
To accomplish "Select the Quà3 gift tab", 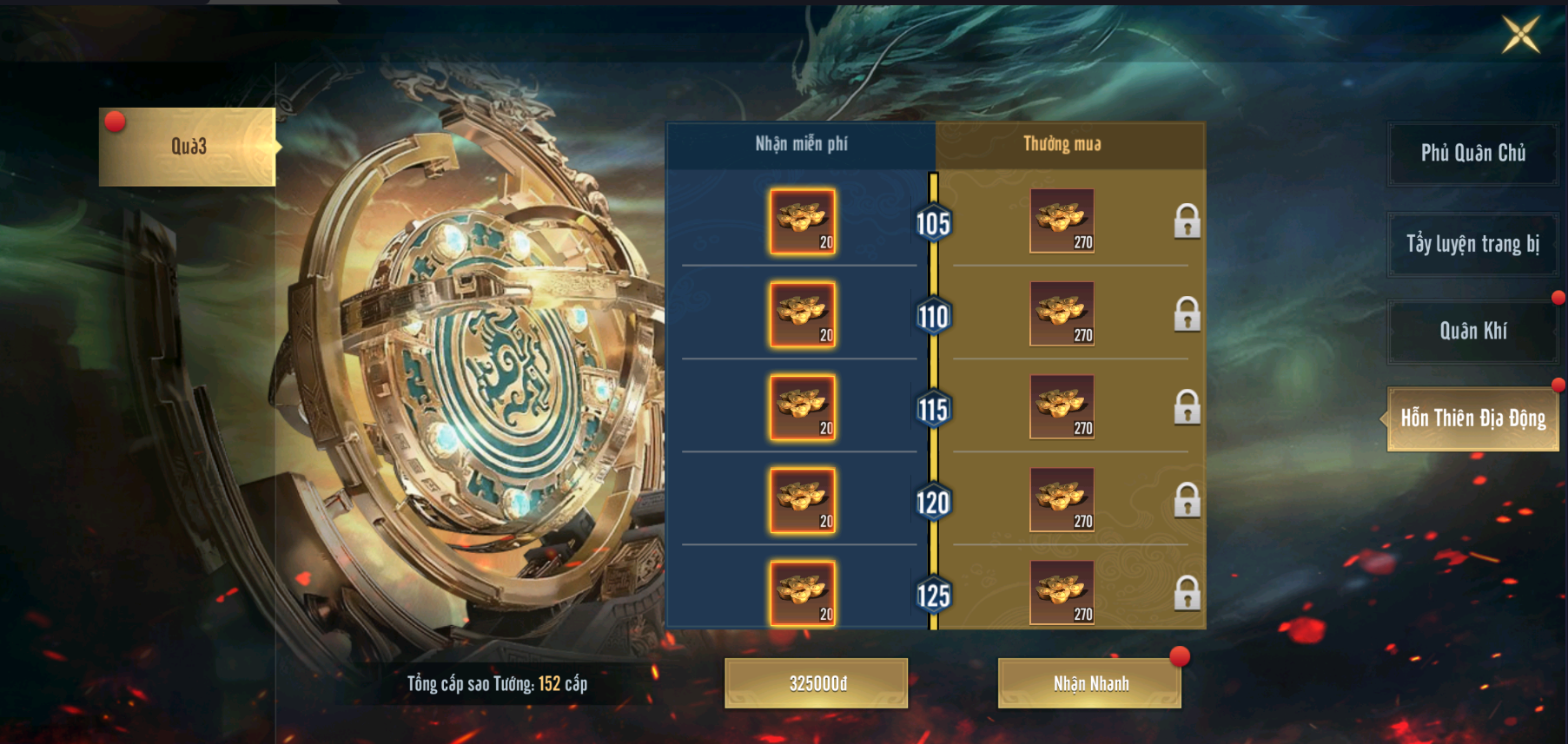I will 188,147.
